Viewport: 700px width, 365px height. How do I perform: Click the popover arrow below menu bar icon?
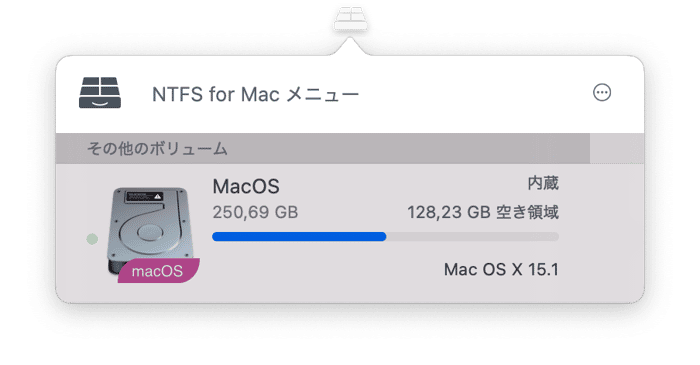click(x=350, y=46)
